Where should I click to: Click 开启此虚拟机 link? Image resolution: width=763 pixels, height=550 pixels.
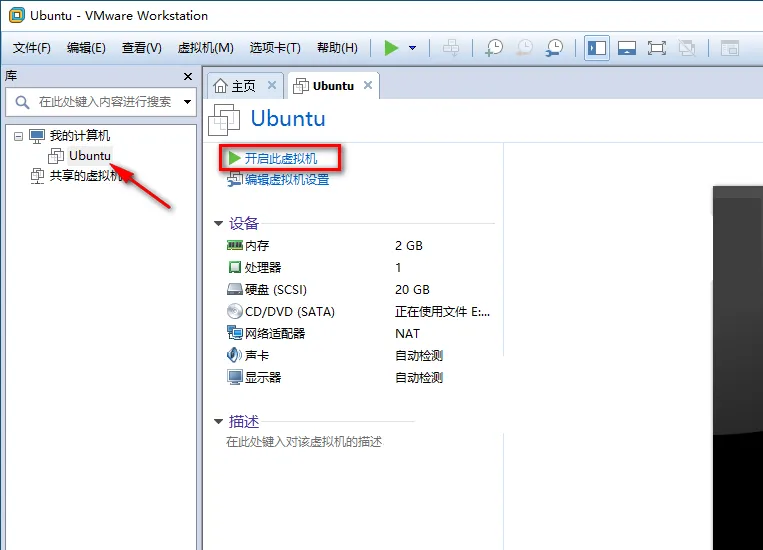[281, 158]
